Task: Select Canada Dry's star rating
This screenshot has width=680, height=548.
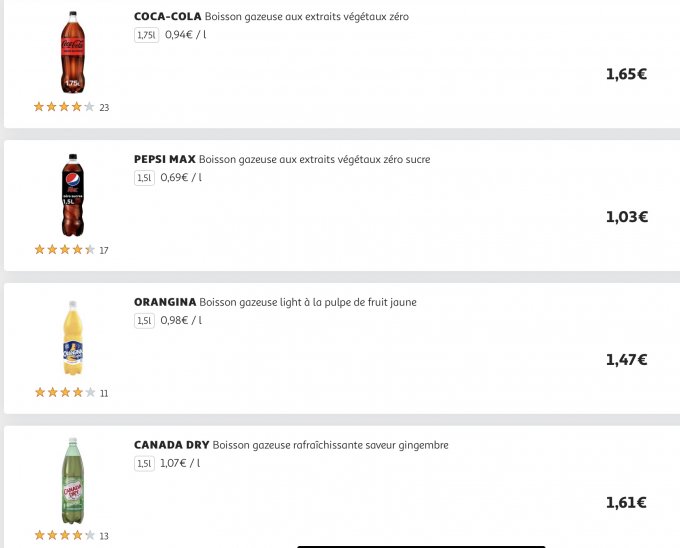Action: 64,536
